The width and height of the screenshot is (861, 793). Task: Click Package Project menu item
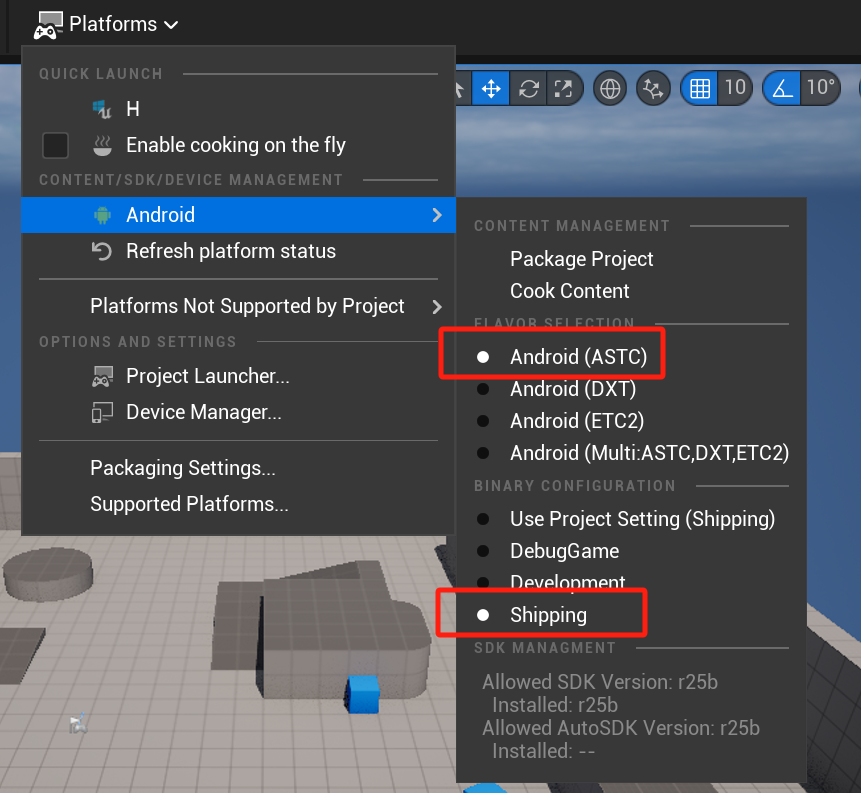point(581,259)
